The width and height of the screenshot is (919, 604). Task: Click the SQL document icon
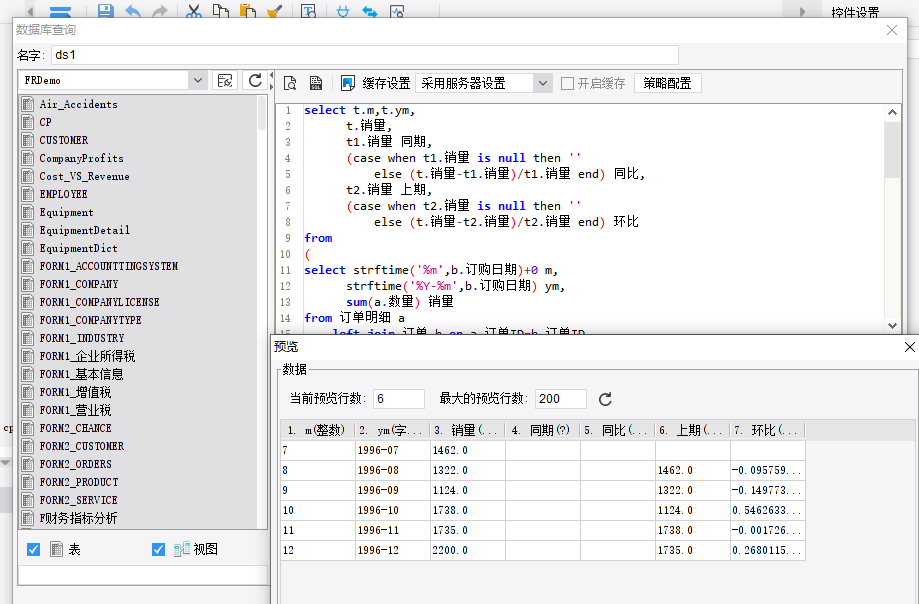(316, 83)
